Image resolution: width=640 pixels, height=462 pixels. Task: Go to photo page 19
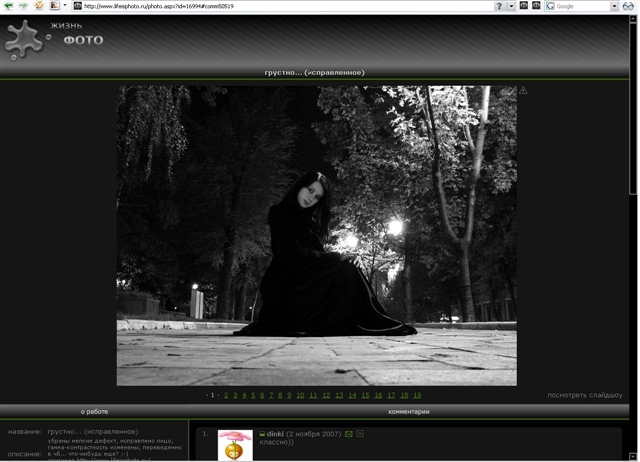point(417,395)
